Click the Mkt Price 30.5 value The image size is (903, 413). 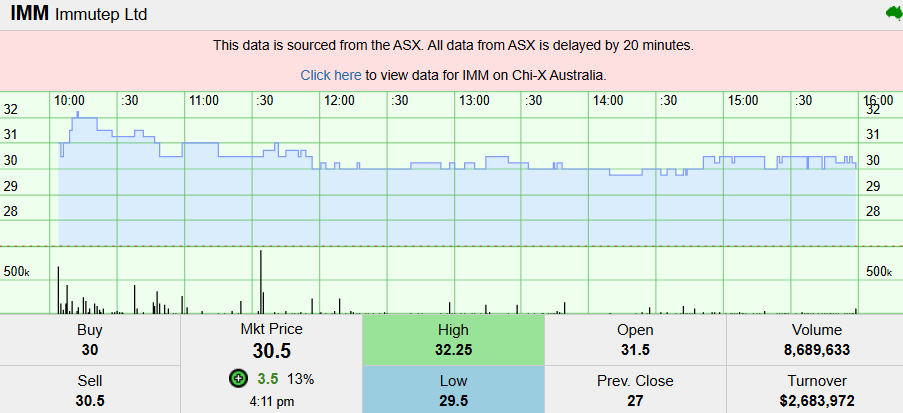(x=272, y=351)
